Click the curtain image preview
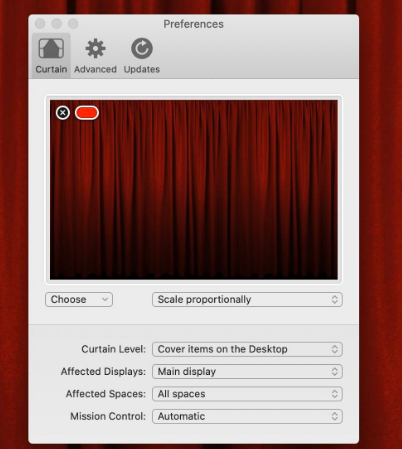The image size is (402, 449). [x=194, y=189]
